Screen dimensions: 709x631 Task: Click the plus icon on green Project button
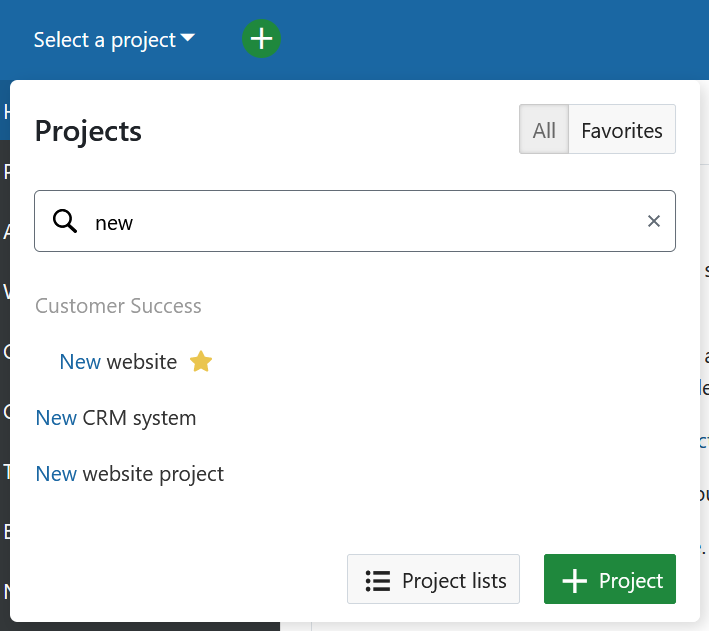click(x=574, y=581)
